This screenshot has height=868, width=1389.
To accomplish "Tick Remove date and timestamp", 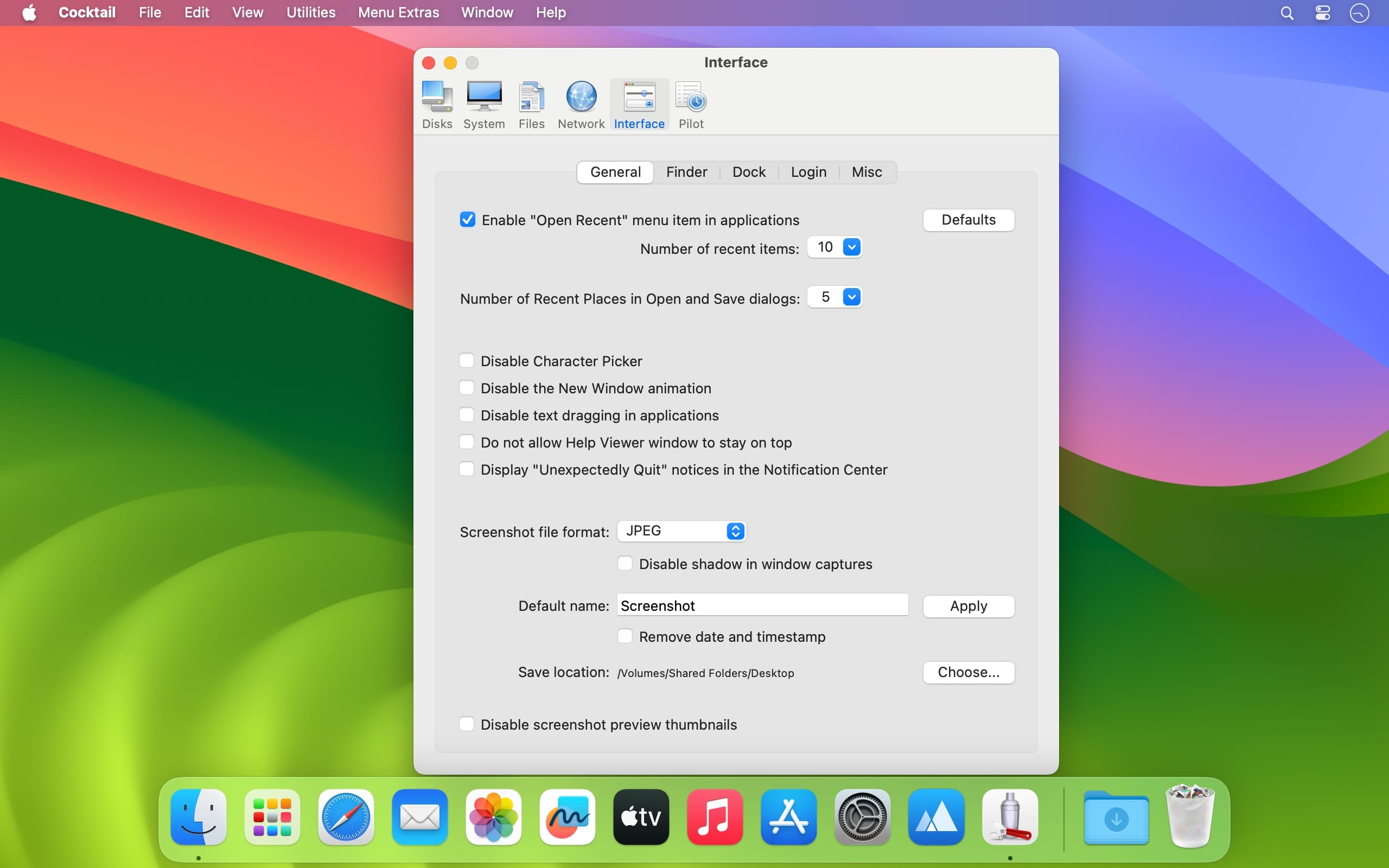I will coord(625,636).
